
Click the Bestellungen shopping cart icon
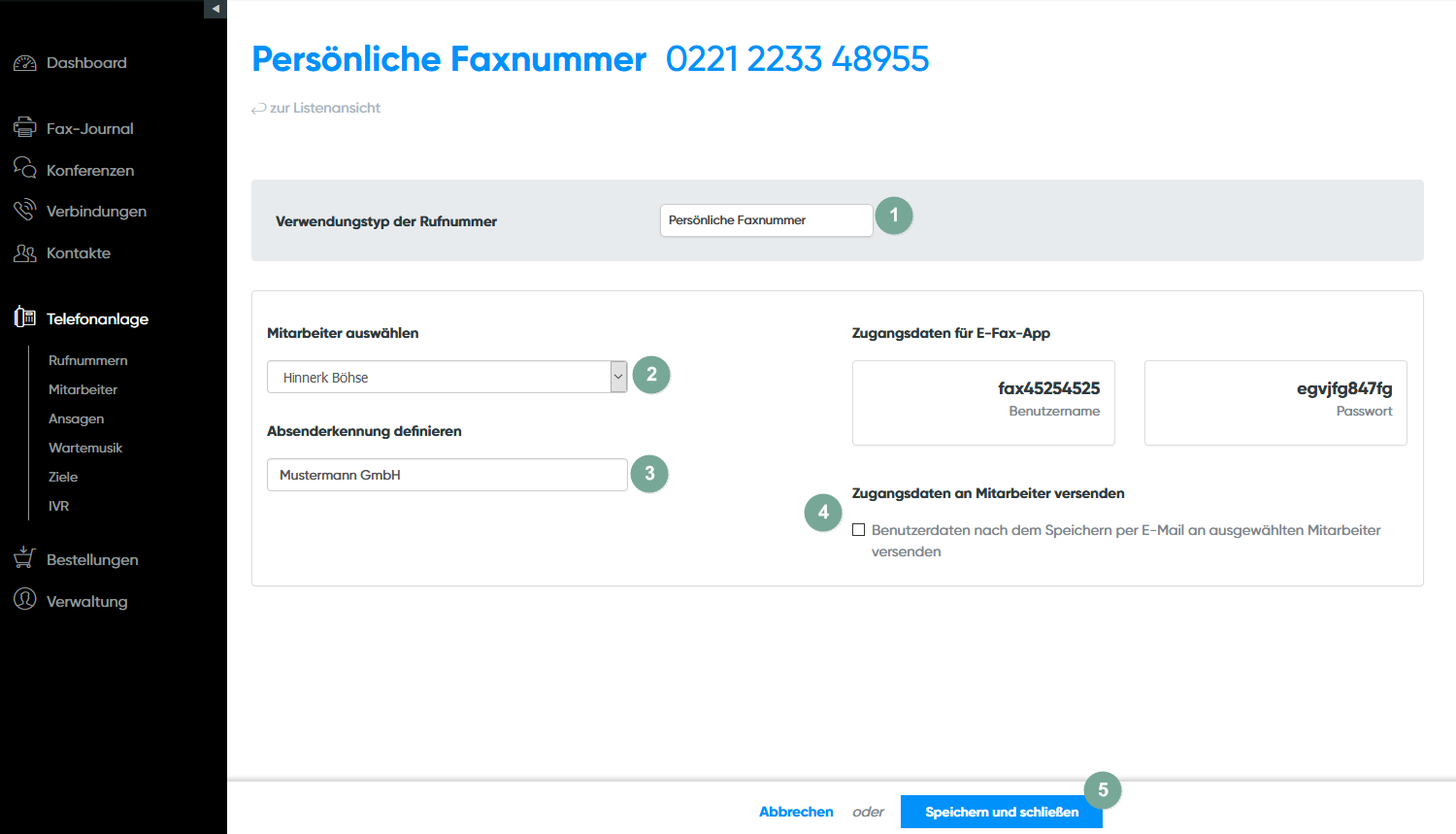[x=25, y=557]
